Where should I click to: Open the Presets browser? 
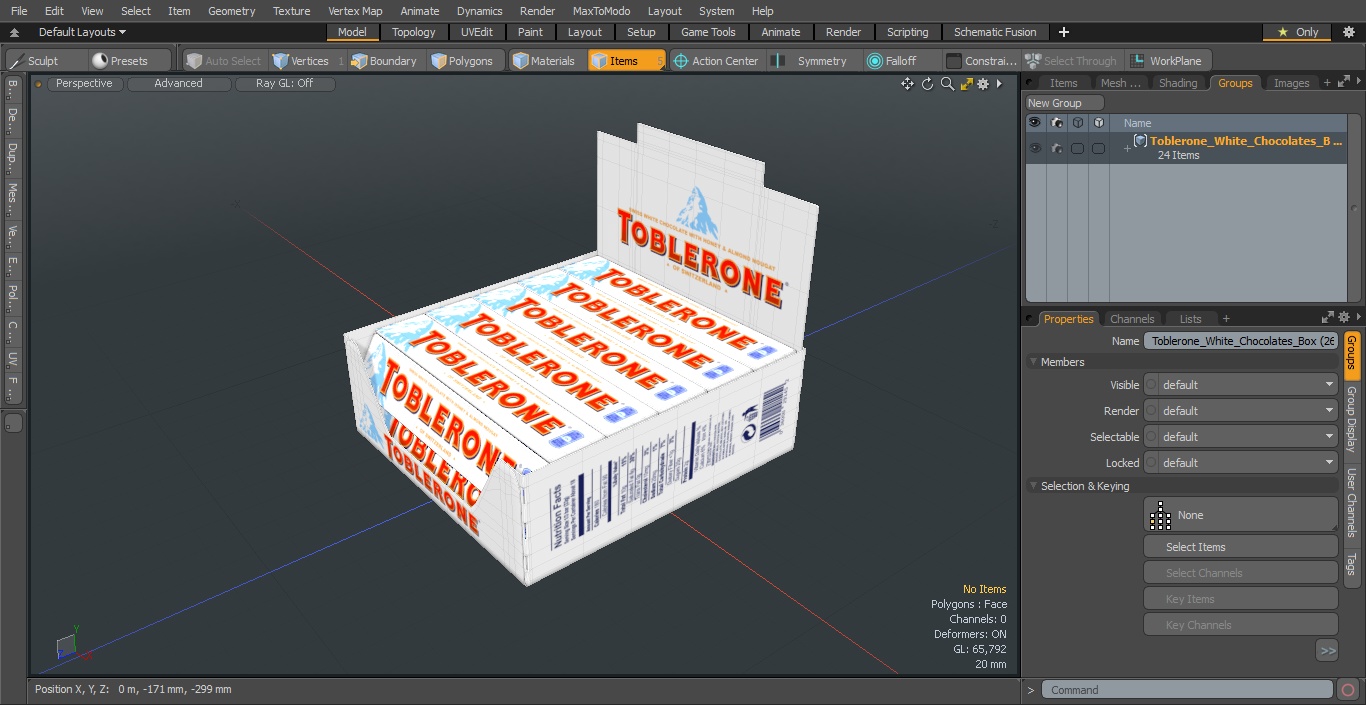point(120,61)
